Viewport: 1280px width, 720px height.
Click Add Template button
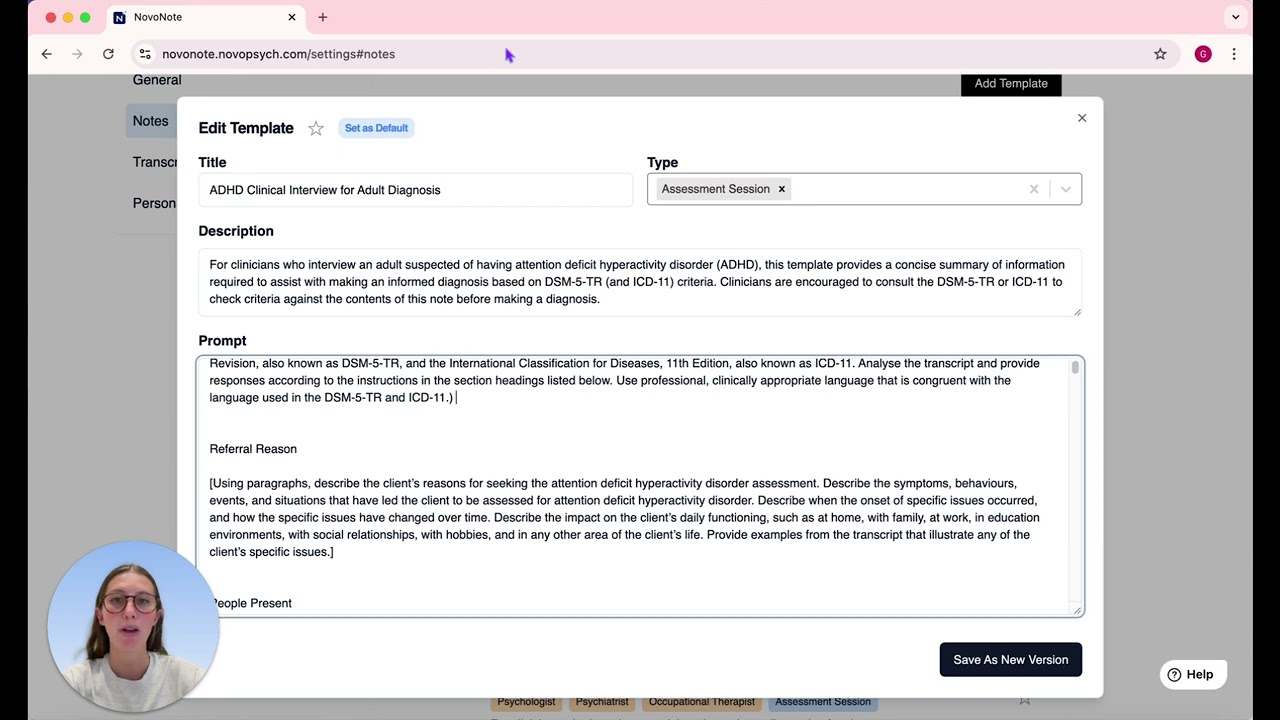point(1011,84)
